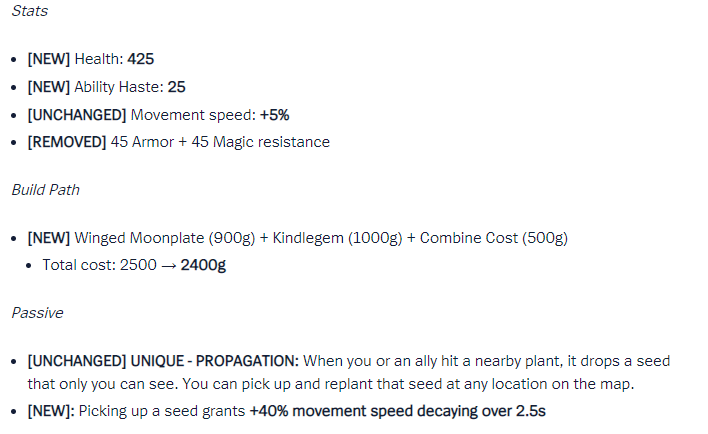Click "45 Armor + 45 Magic resistance" text

tap(219, 142)
